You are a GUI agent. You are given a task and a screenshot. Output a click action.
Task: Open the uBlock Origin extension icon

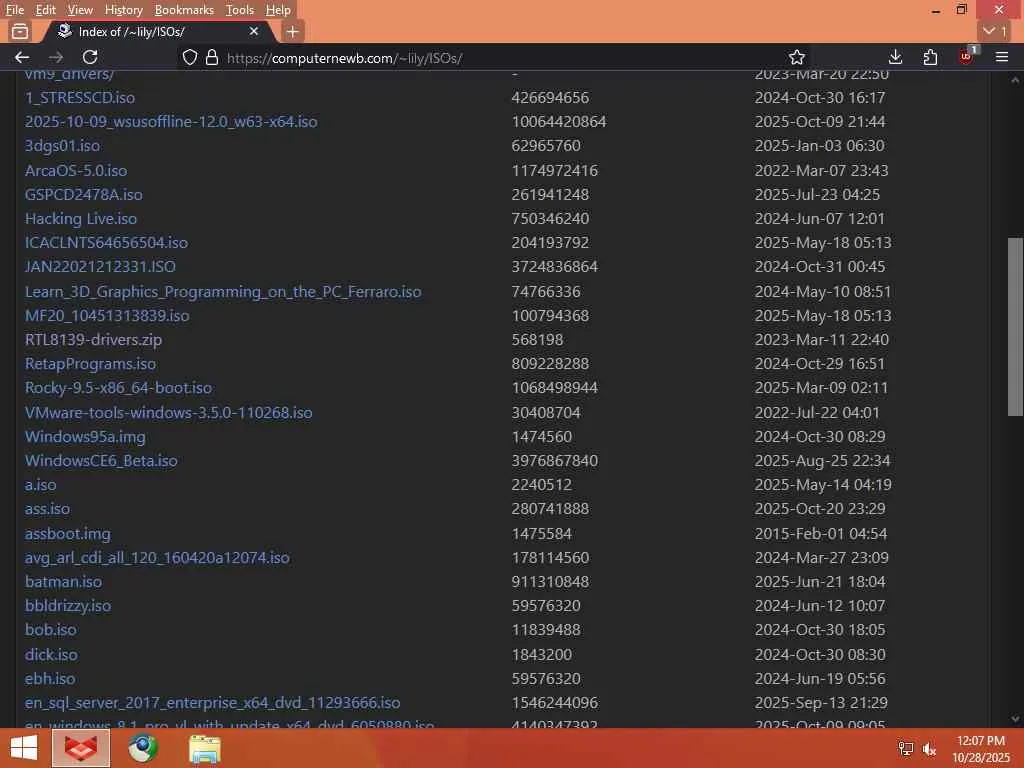[x=967, y=56]
